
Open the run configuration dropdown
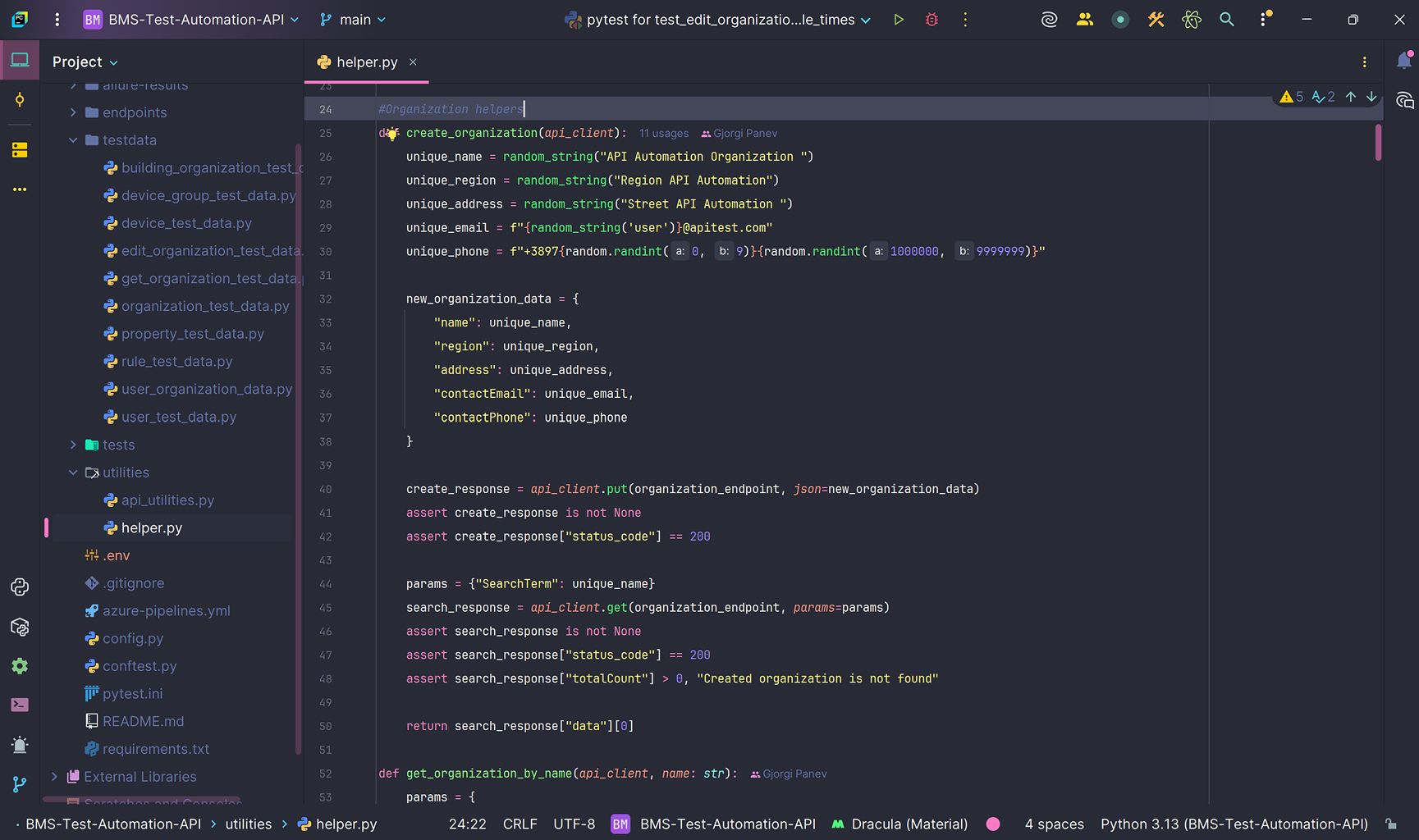718,19
